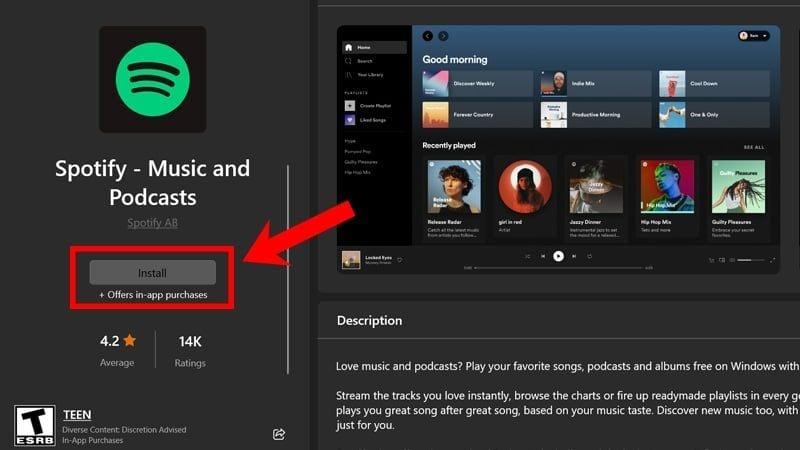Click forward arrow in Spotify preview

pyautogui.click(x=443, y=36)
